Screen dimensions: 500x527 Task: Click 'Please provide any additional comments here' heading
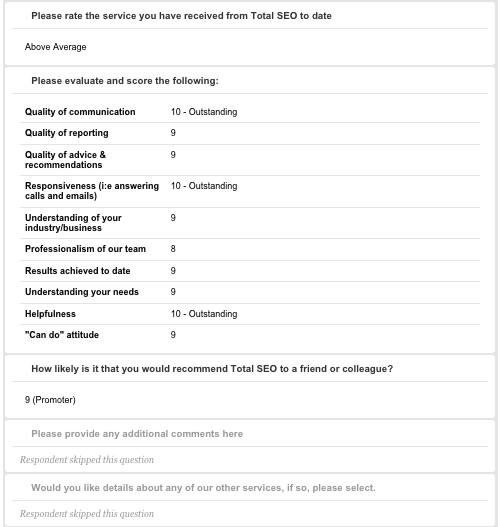pyautogui.click(x=137, y=434)
